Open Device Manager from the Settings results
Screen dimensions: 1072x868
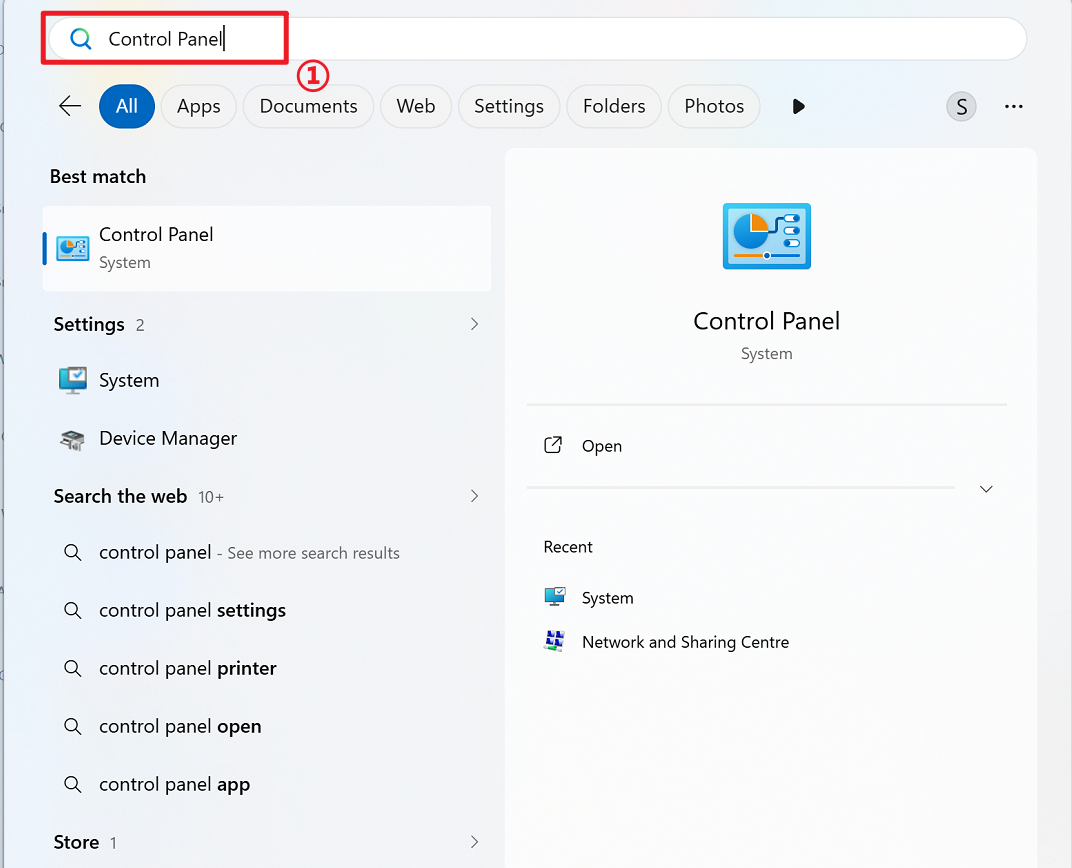(x=167, y=438)
